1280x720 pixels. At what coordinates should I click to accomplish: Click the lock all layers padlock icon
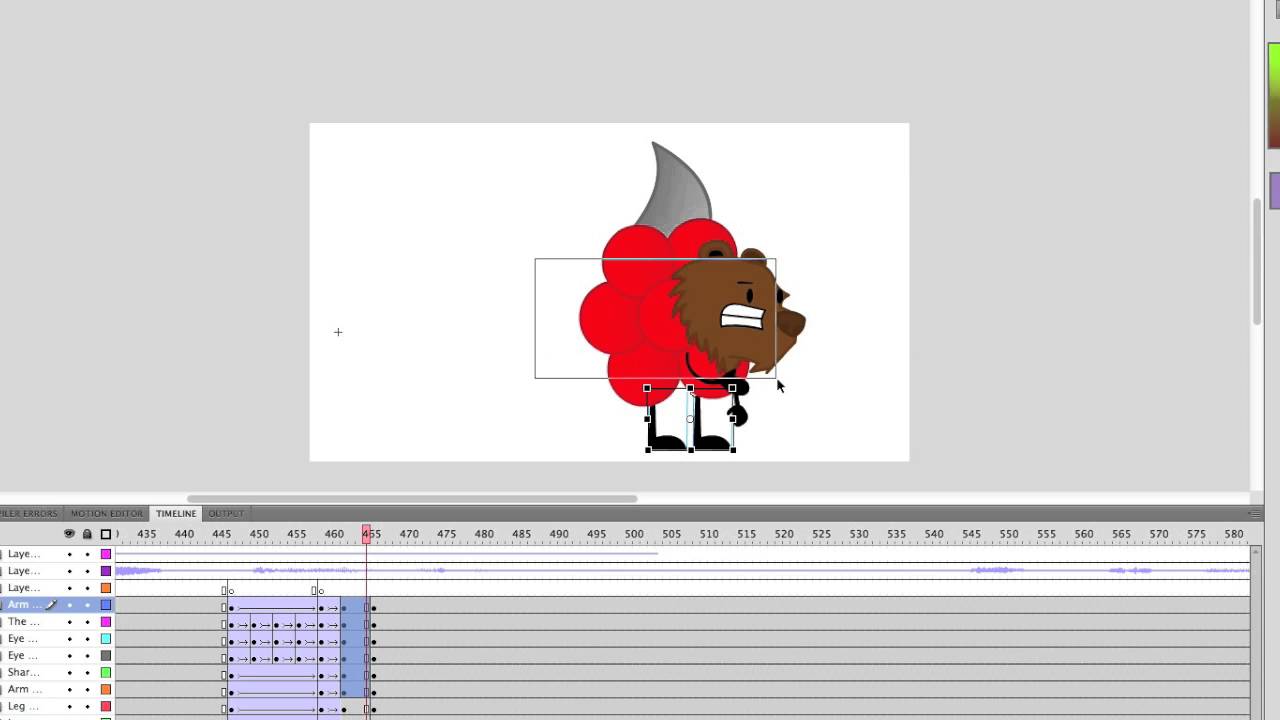tap(87, 534)
